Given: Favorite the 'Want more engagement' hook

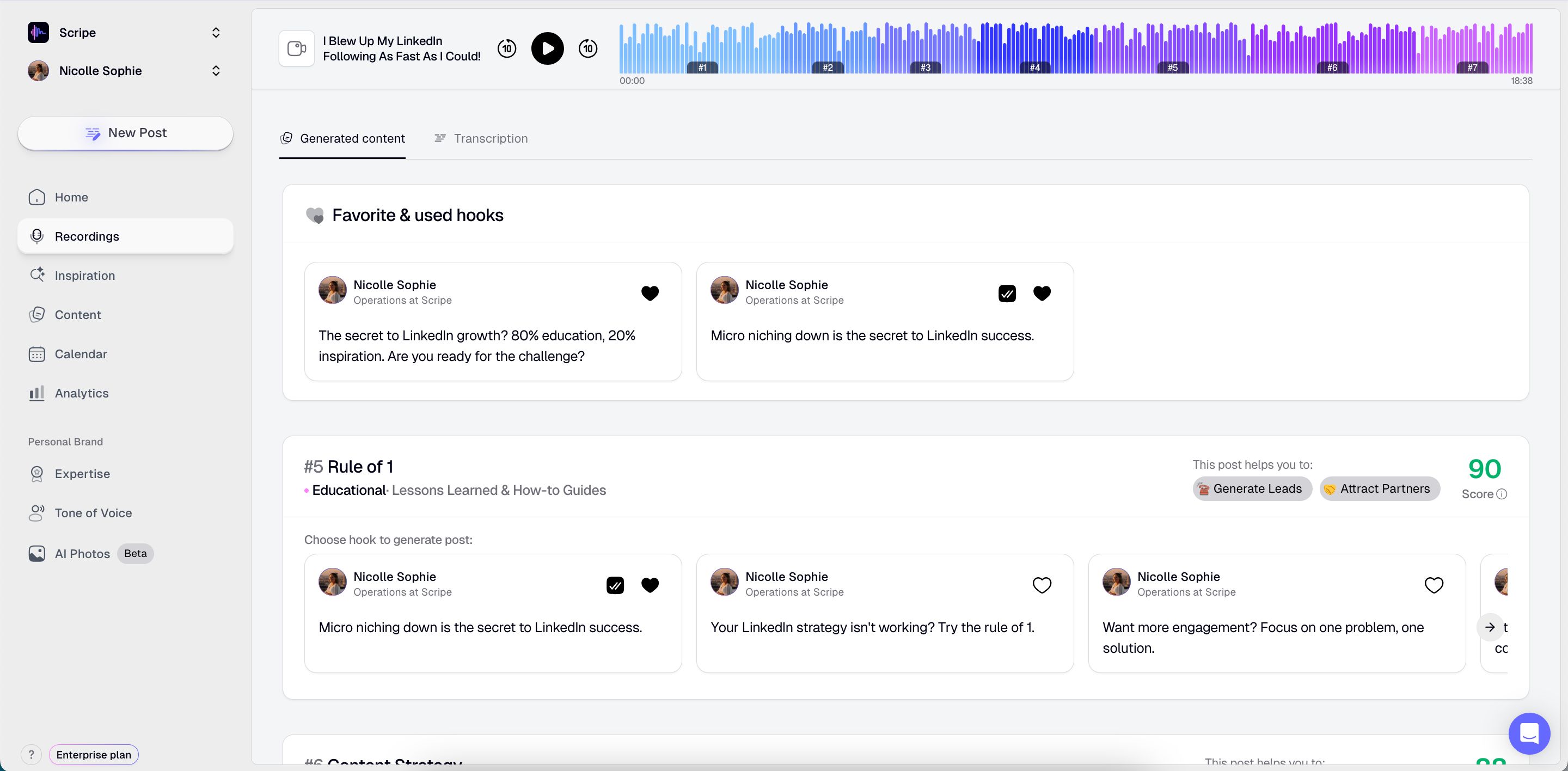Looking at the screenshot, I should pyautogui.click(x=1434, y=585).
